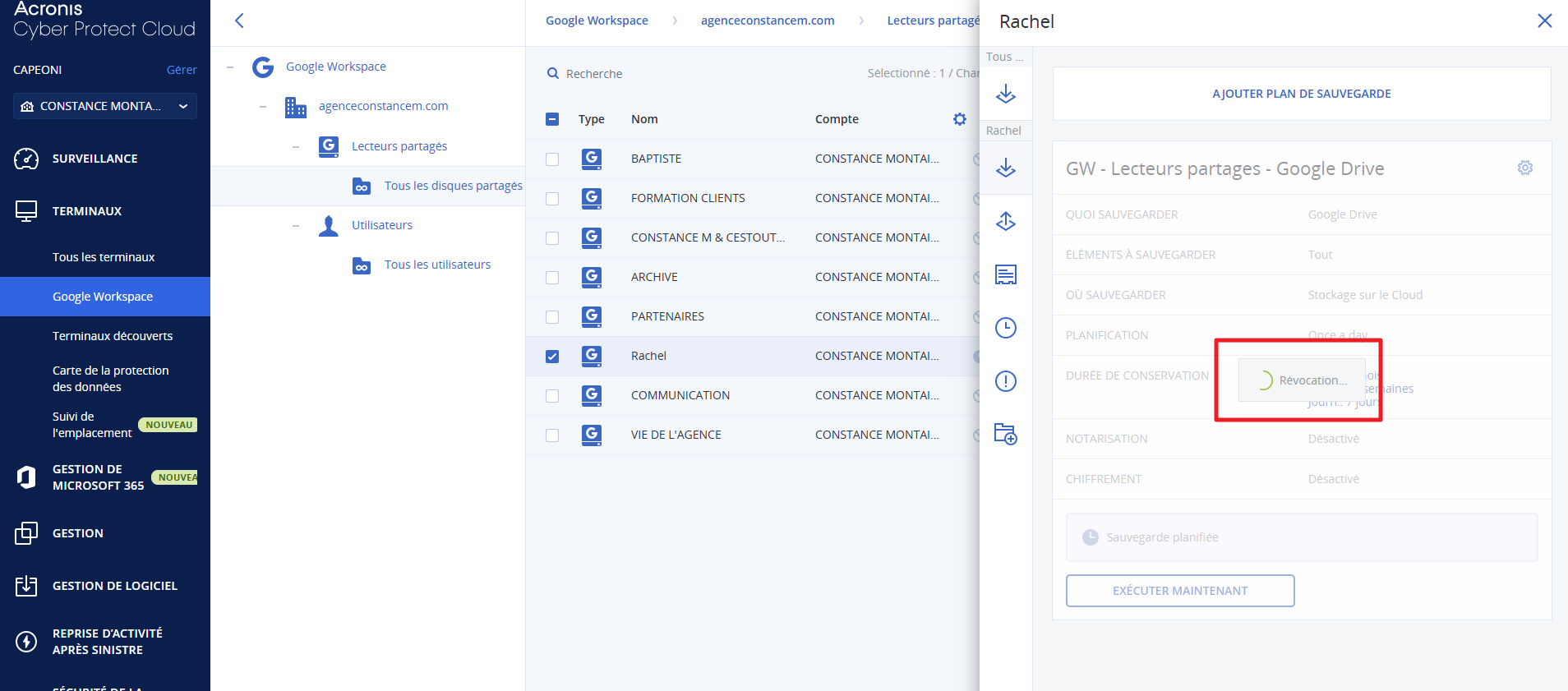The width and height of the screenshot is (1568, 691).
Task: Click the add to group folder icon
Action: pos(1006,434)
